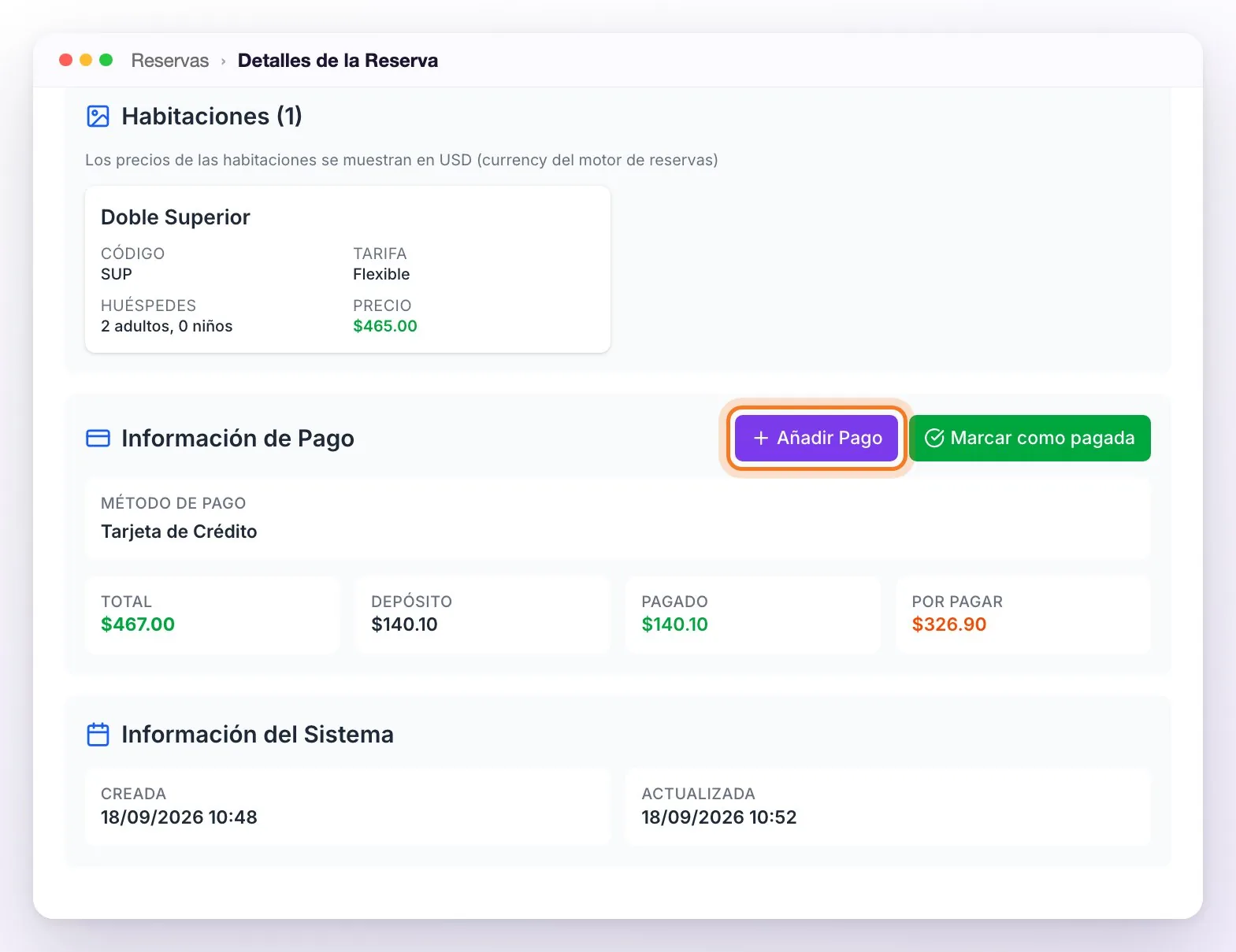The width and height of the screenshot is (1236, 952).
Task: Click the breadcrumb chevron separator
Action: (223, 61)
